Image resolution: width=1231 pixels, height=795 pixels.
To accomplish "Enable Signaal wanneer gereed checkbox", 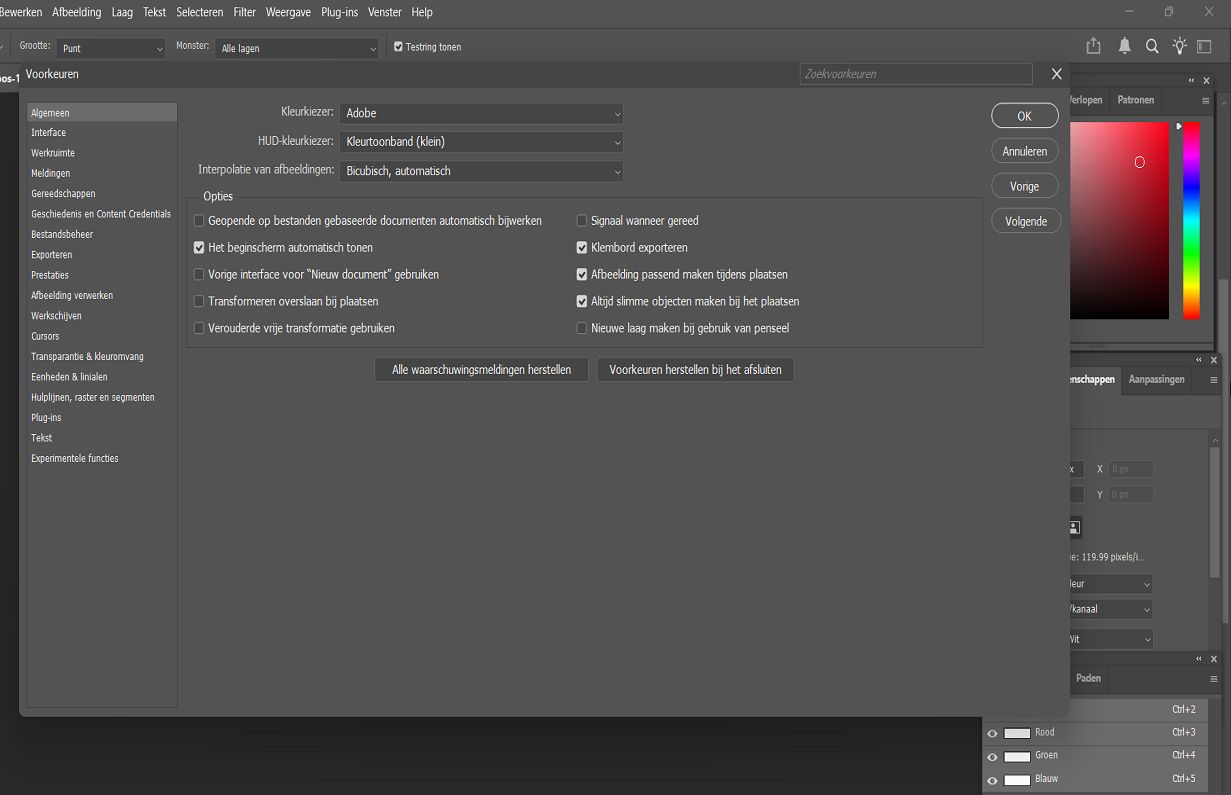I will (582, 221).
